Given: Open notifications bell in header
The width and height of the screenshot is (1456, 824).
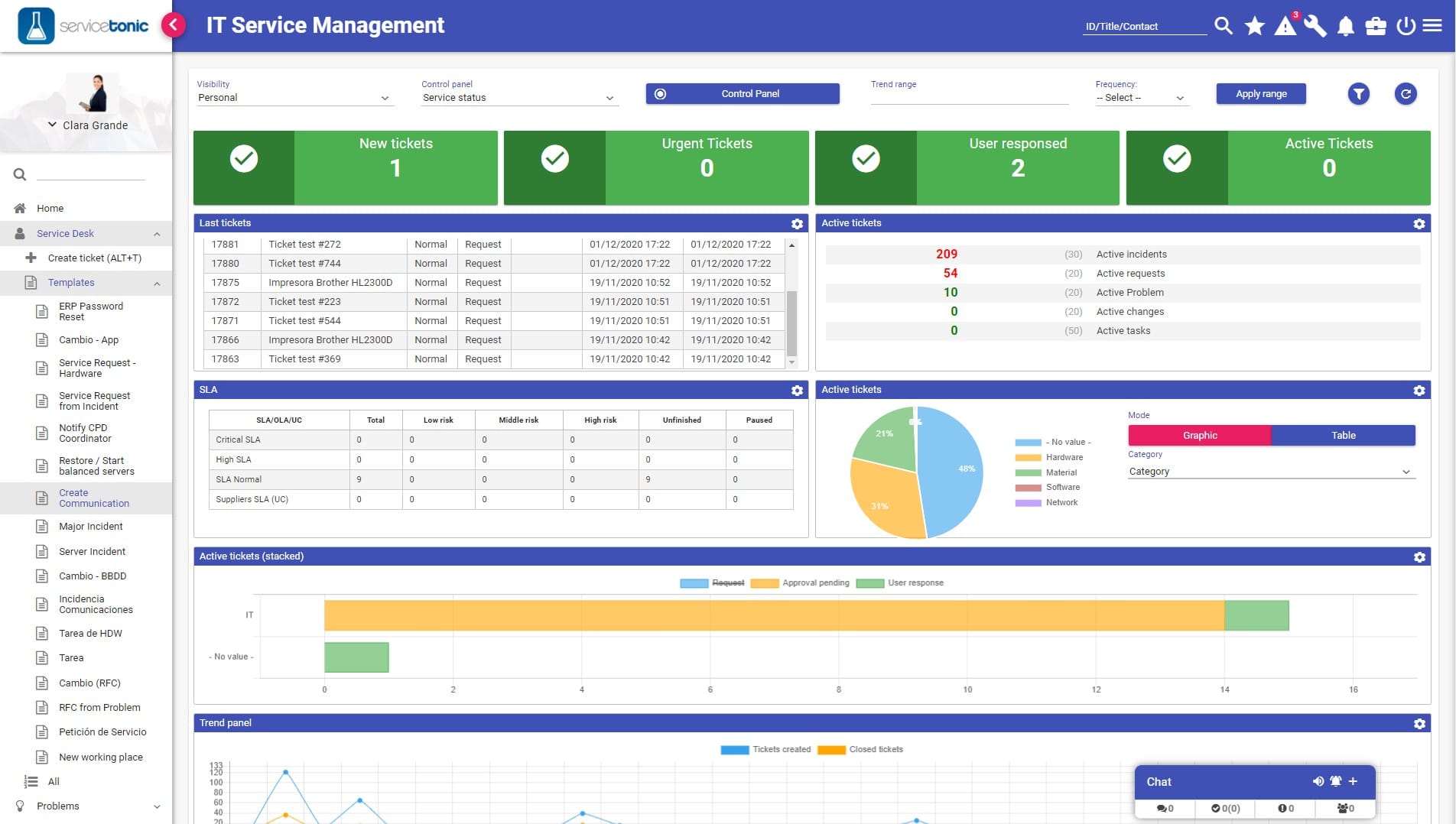Looking at the screenshot, I should tap(1346, 27).
